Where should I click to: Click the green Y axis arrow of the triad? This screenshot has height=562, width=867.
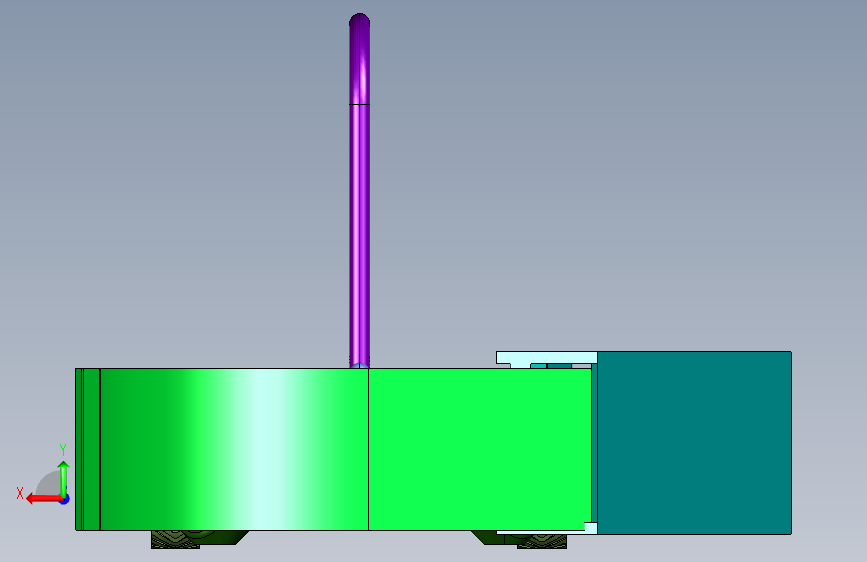coord(64,479)
